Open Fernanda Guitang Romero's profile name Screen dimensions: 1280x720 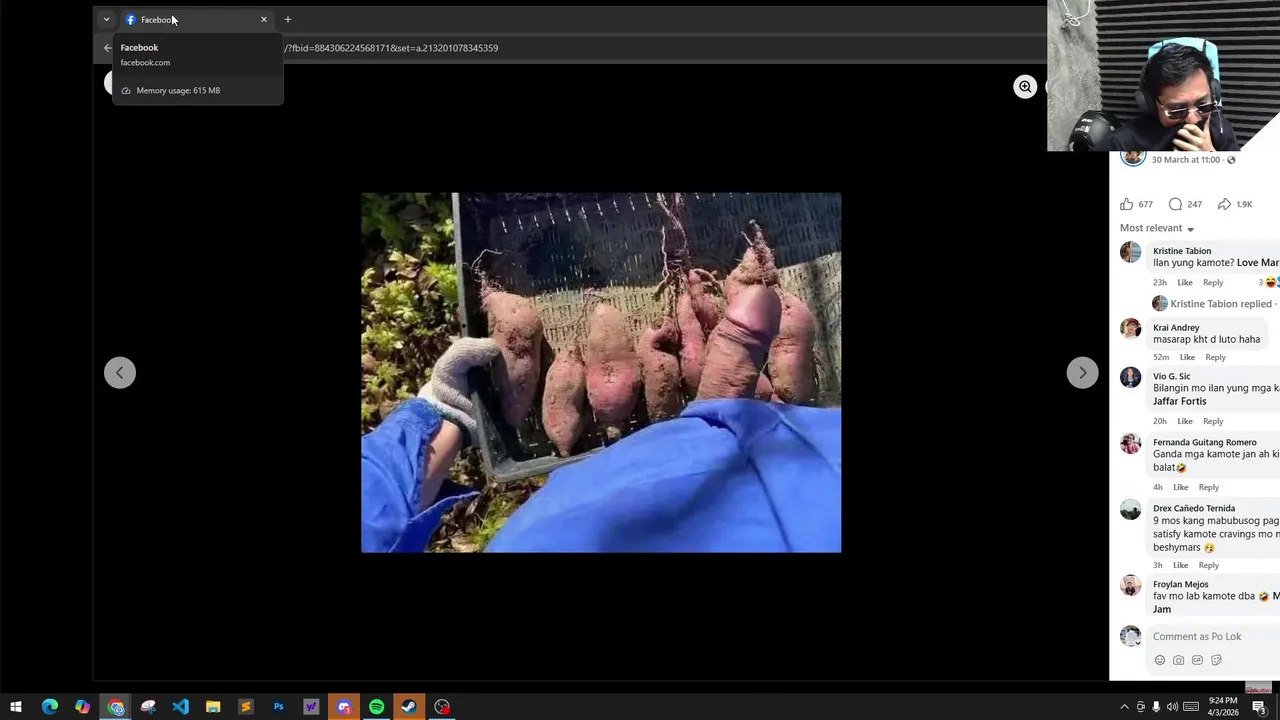click(x=1205, y=442)
